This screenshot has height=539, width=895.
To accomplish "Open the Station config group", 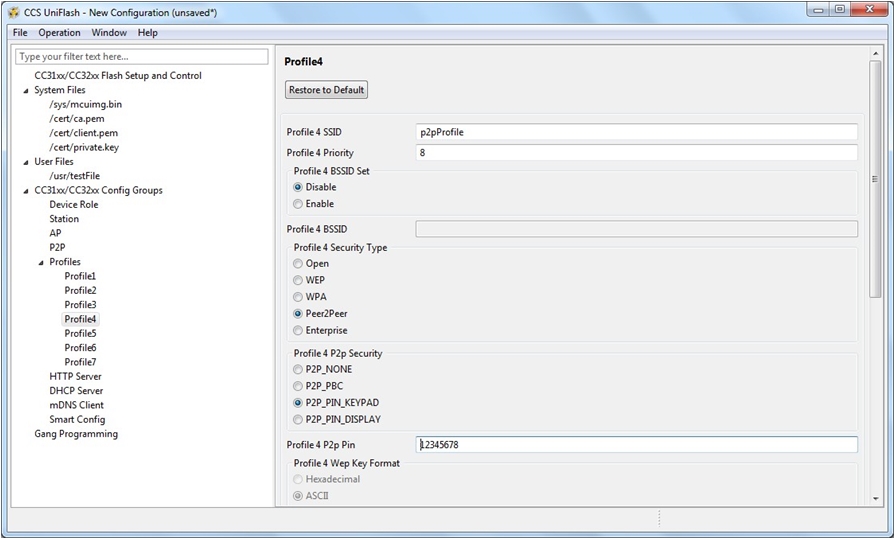I will pos(64,219).
